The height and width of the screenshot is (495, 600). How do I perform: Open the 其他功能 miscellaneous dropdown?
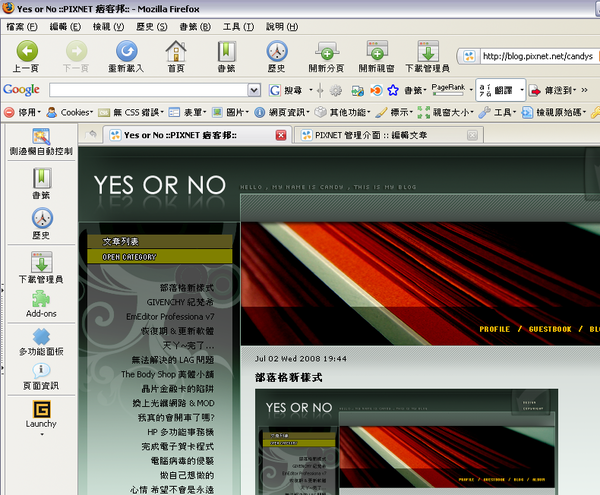pos(342,112)
